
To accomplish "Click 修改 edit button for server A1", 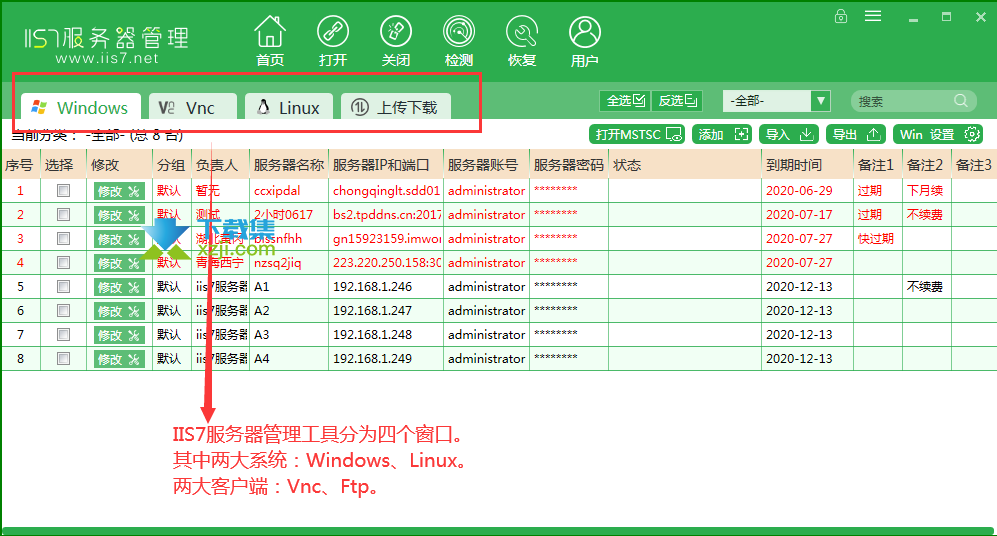I will (x=119, y=287).
